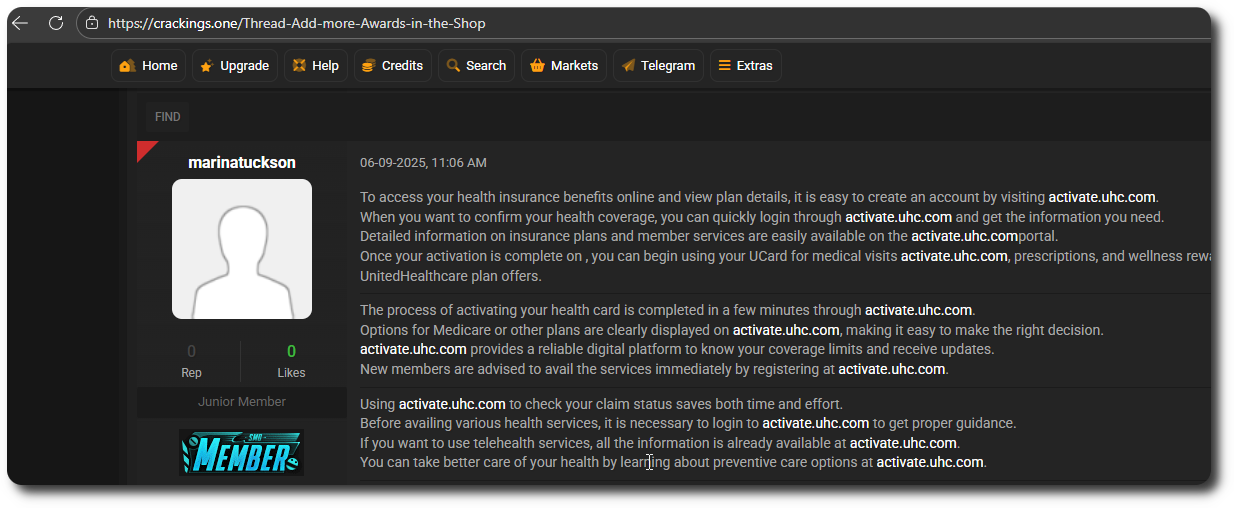Click the URL address bar

[x=640, y=23]
